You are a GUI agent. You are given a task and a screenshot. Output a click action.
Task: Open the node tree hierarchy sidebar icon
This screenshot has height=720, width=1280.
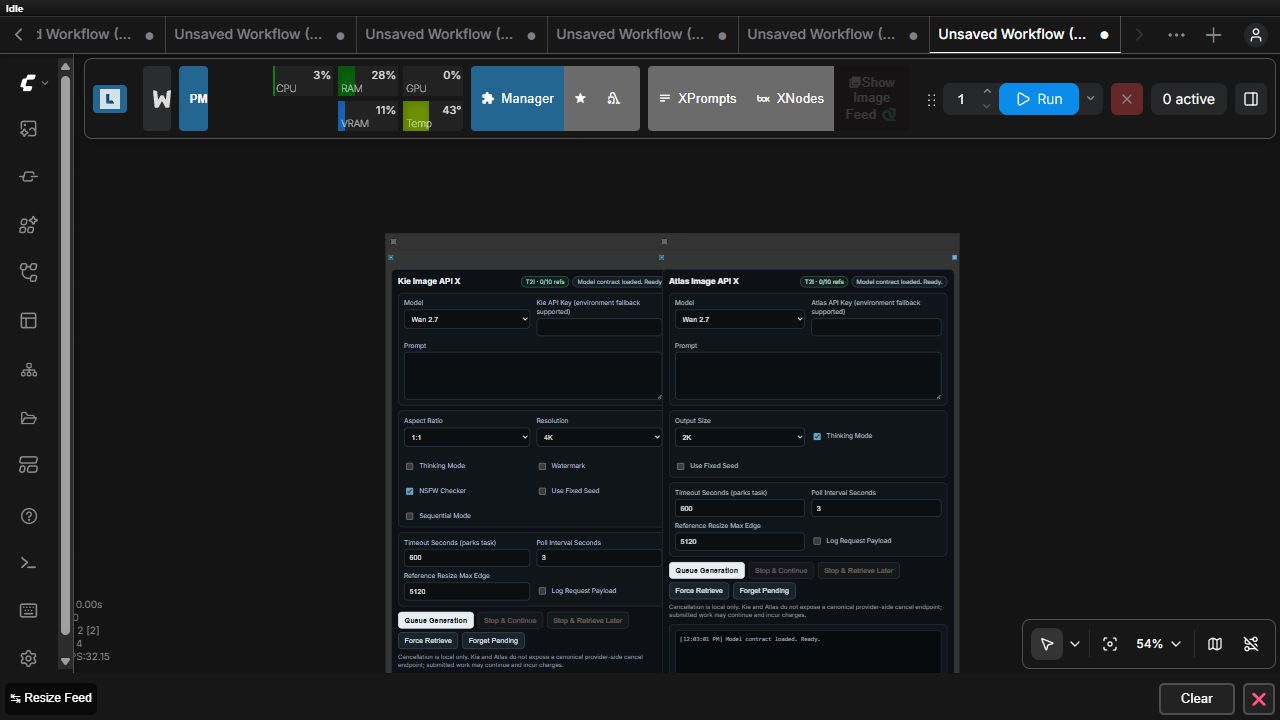coord(28,370)
